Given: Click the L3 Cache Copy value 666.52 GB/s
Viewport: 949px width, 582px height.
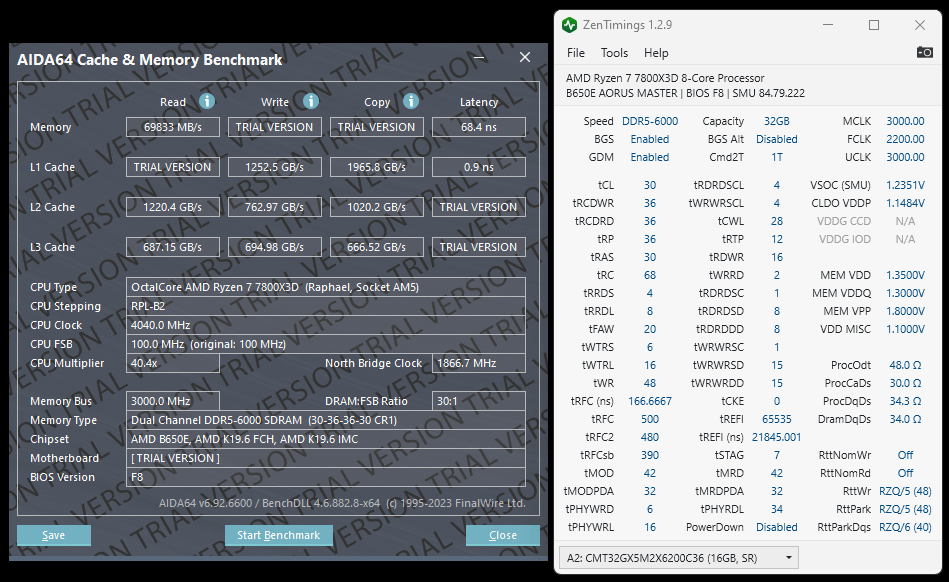Looking at the screenshot, I should point(376,247).
